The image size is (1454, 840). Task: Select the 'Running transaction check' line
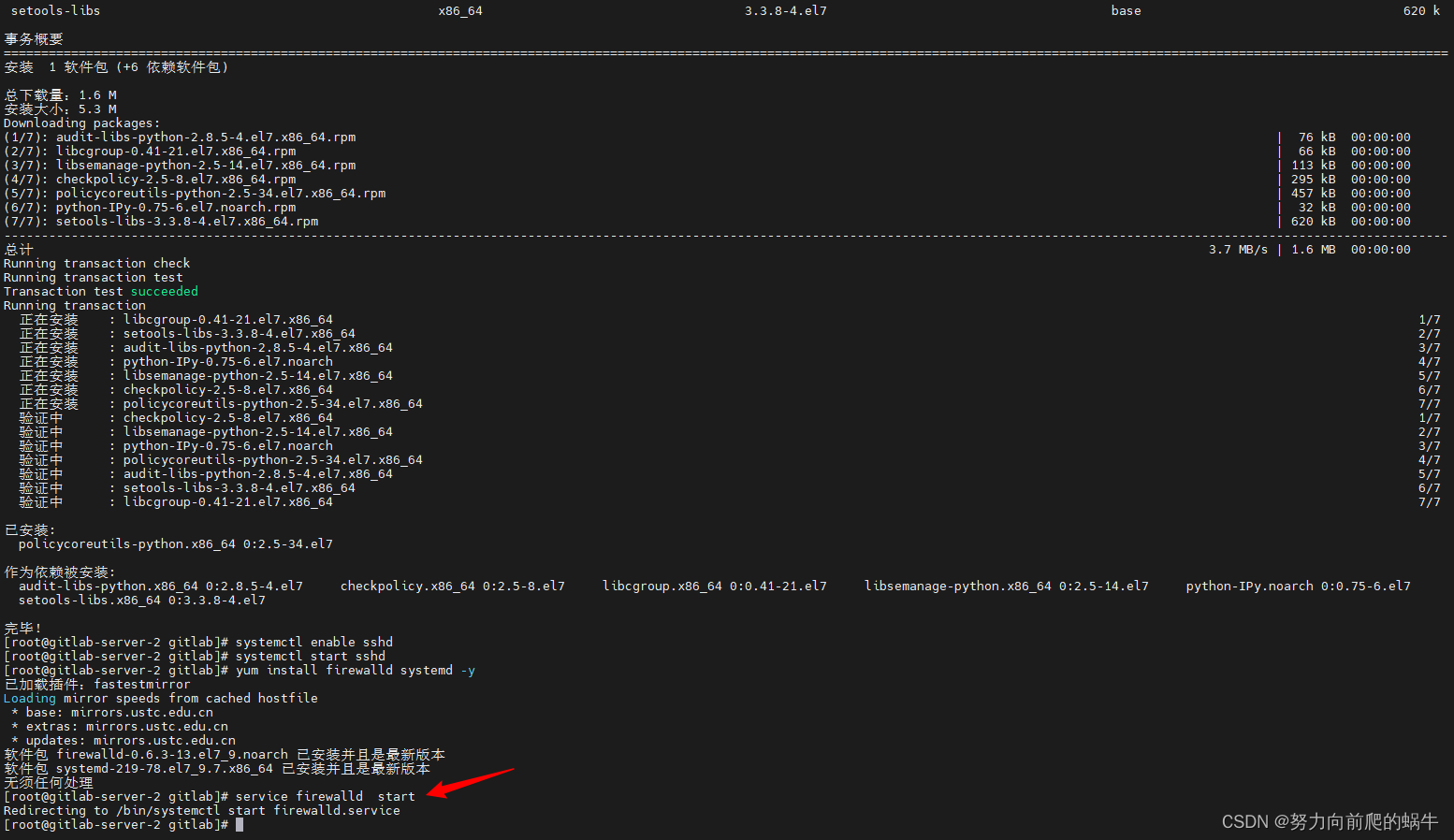(x=97, y=264)
